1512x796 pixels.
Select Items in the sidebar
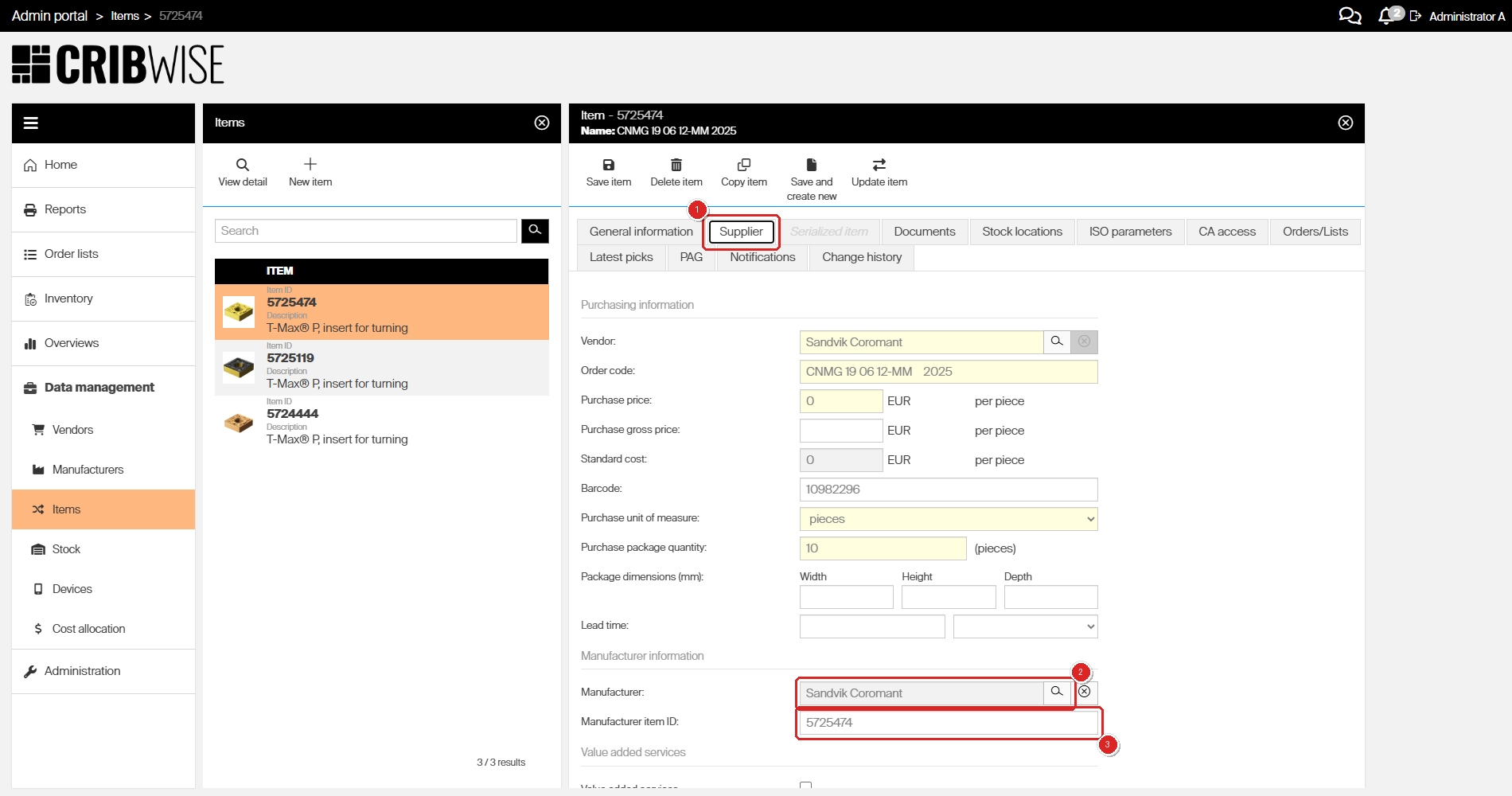point(103,509)
